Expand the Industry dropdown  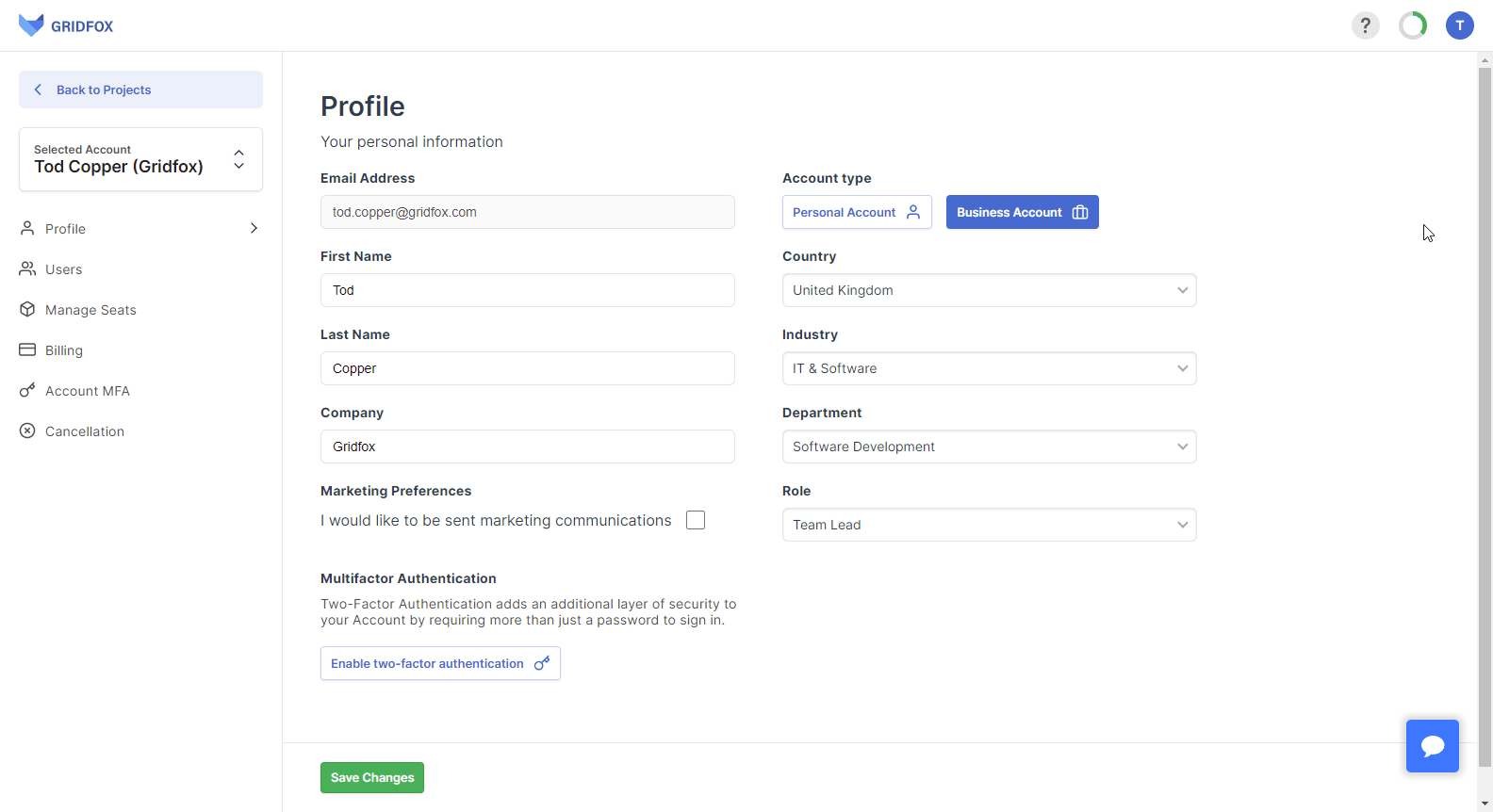[x=989, y=368]
